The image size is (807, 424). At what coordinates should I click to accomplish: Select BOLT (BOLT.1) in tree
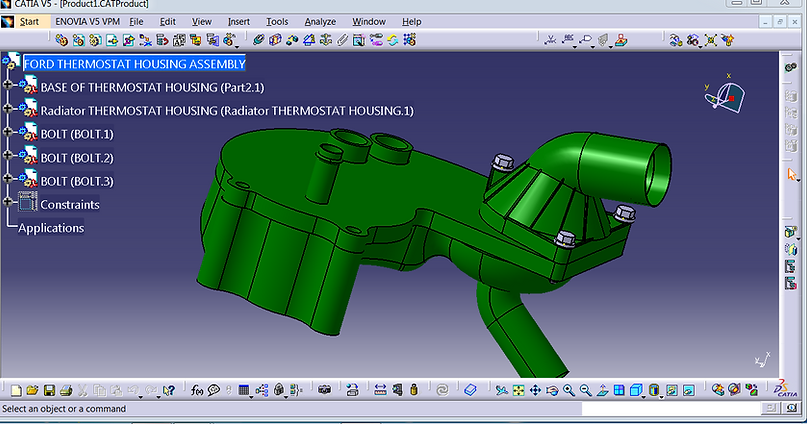[x=77, y=134]
